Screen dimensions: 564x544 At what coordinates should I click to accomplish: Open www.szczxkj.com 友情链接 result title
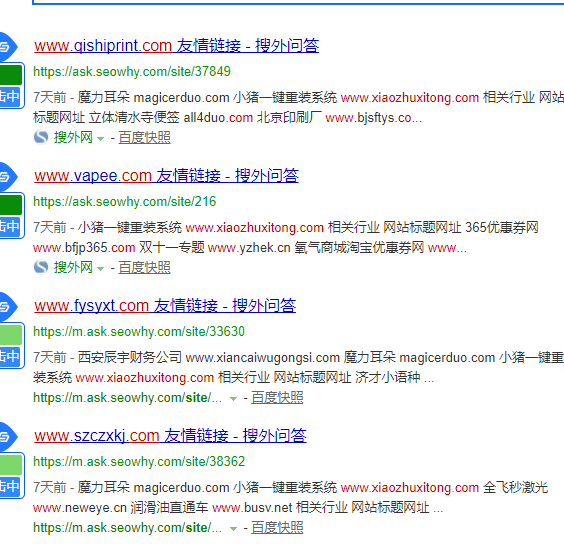click(170, 436)
